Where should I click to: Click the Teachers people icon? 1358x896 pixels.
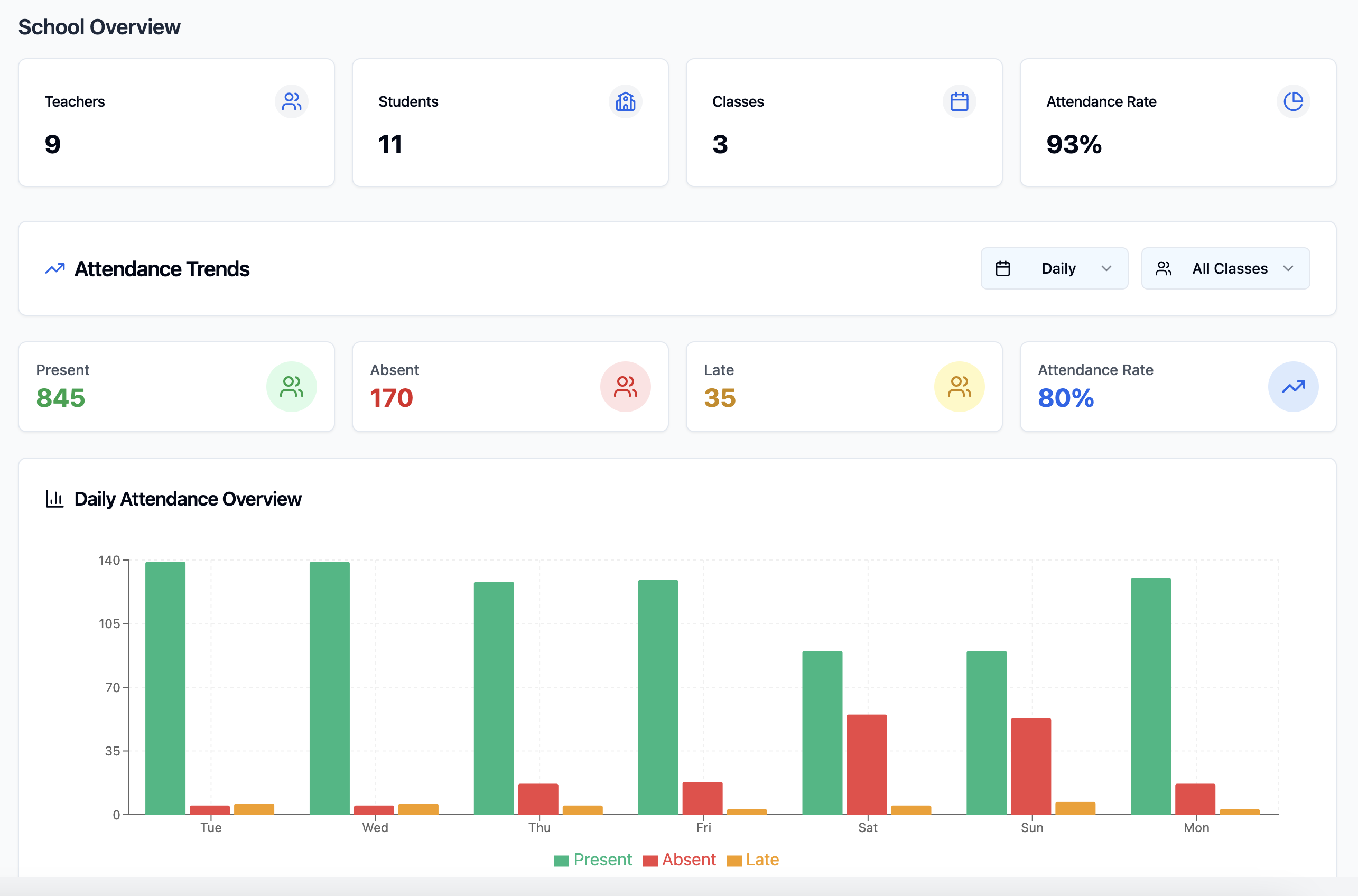coord(292,101)
